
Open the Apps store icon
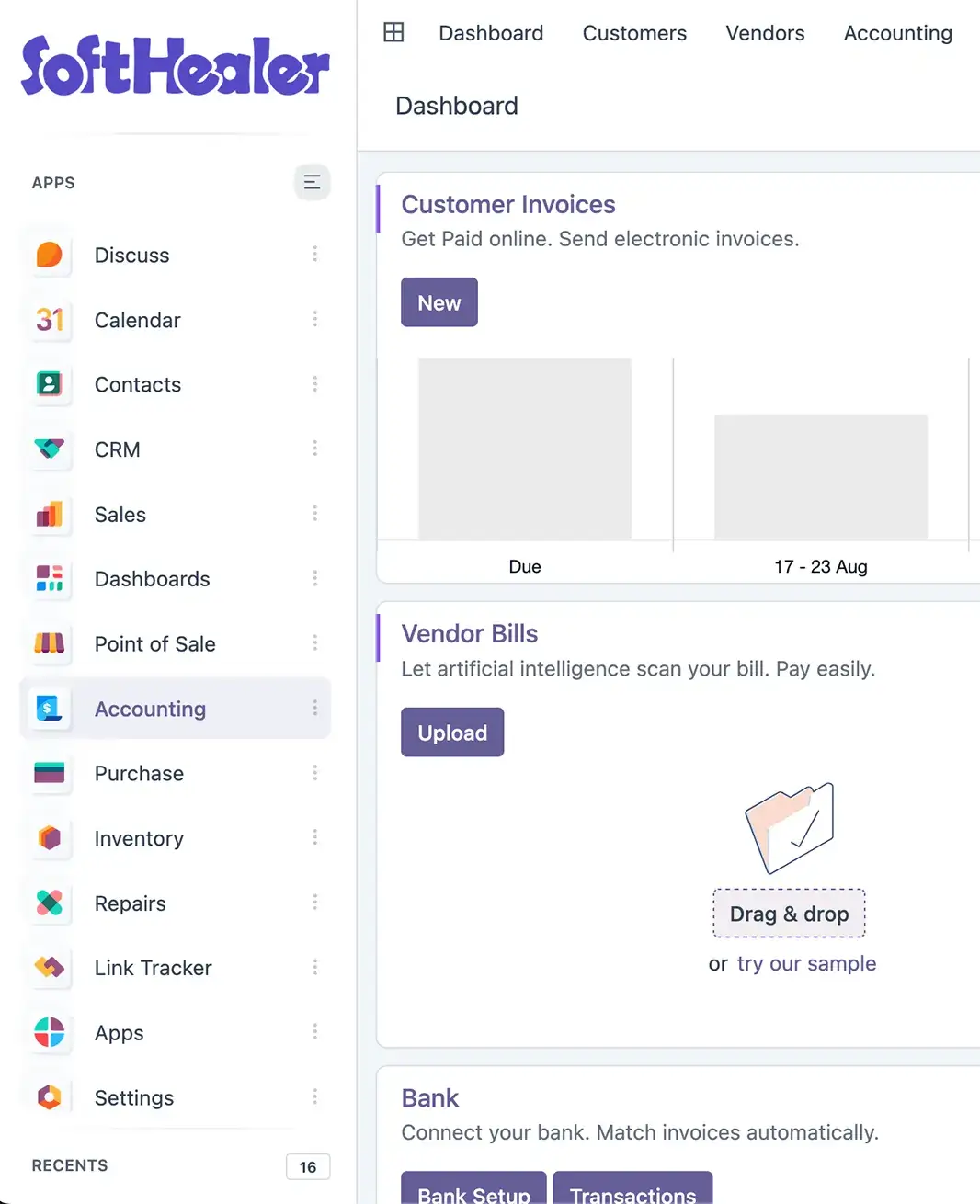pos(50,1033)
